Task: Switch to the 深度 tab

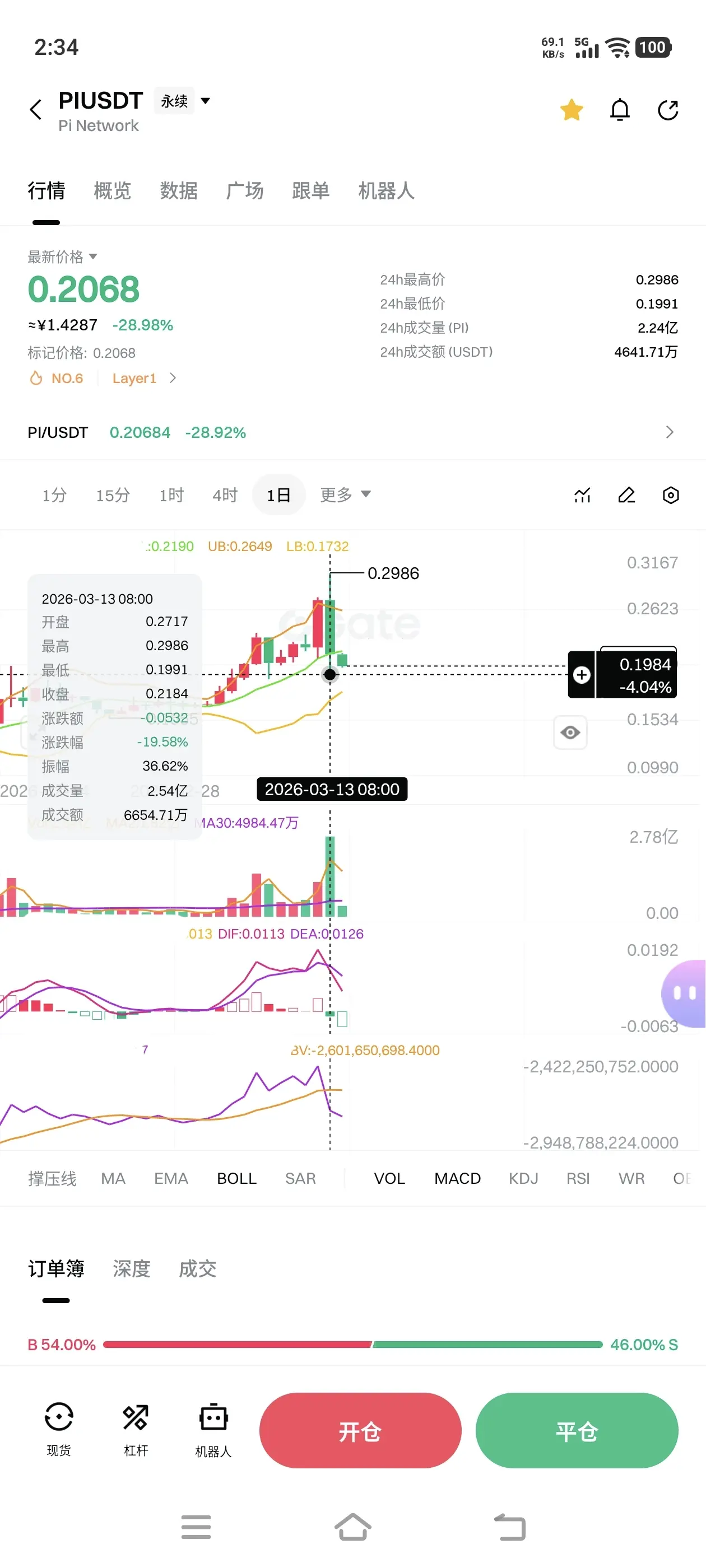Action: [x=131, y=1268]
